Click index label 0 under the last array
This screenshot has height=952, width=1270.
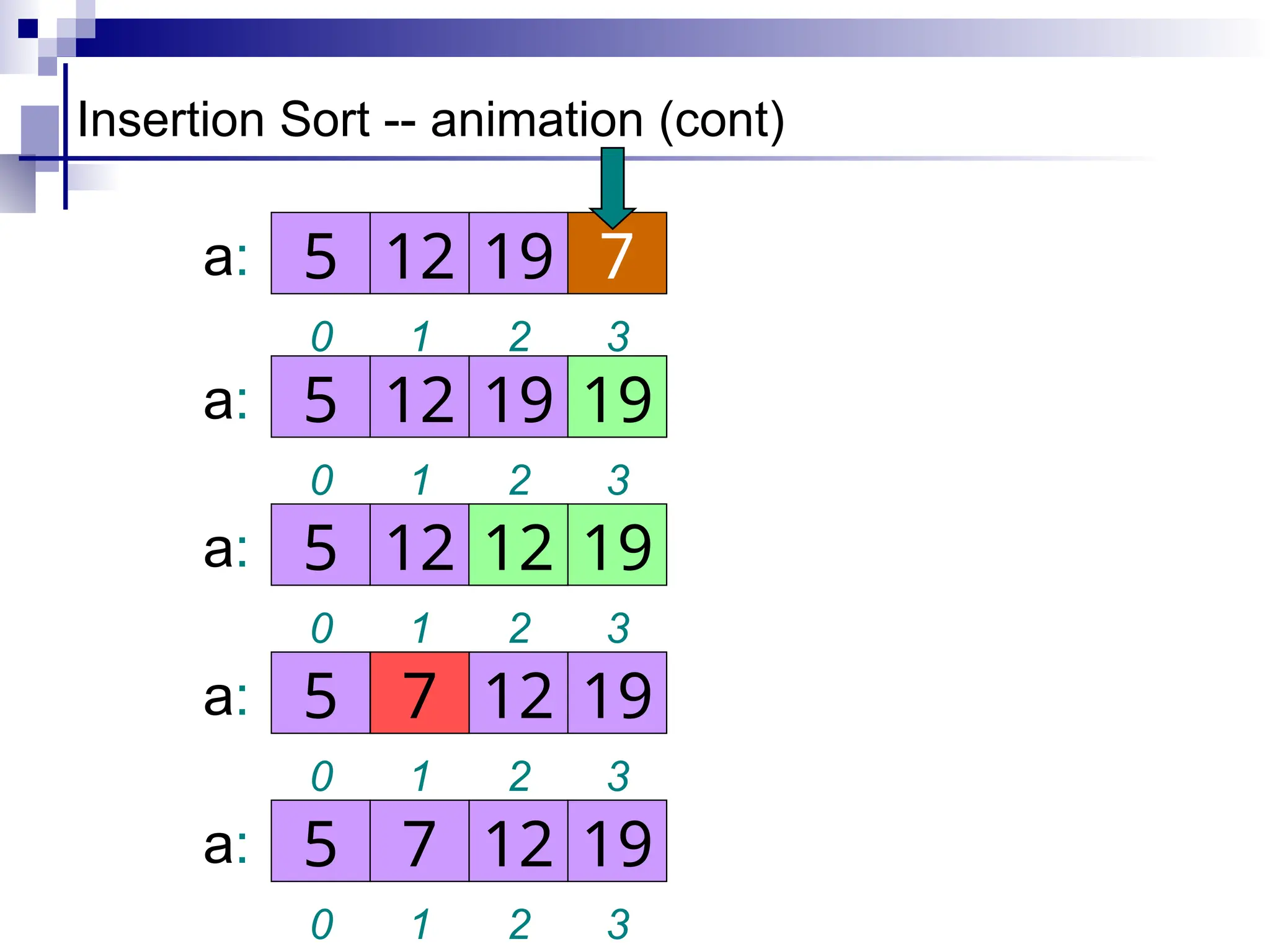pos(322,925)
